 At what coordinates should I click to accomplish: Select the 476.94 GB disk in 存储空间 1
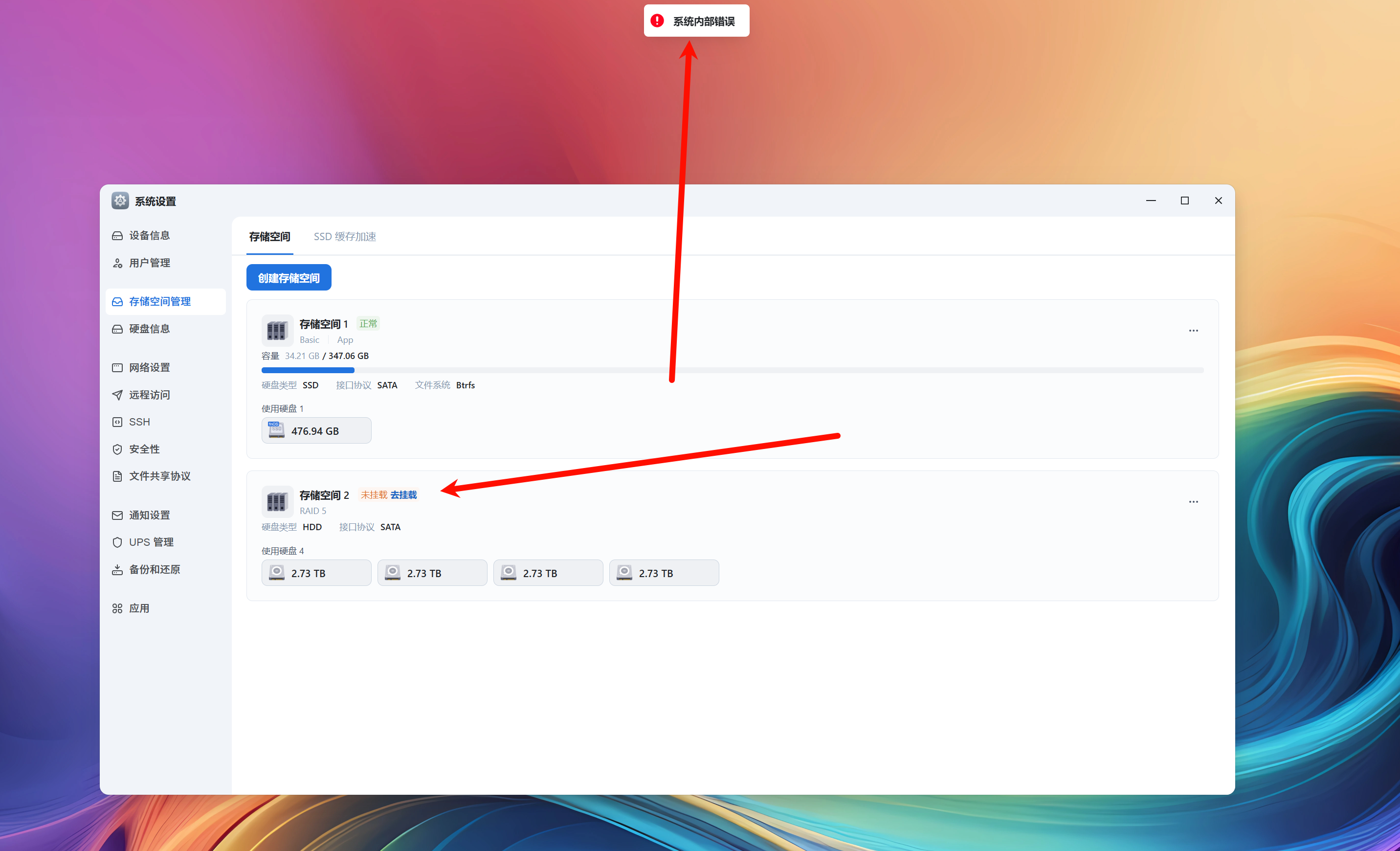[x=316, y=430]
